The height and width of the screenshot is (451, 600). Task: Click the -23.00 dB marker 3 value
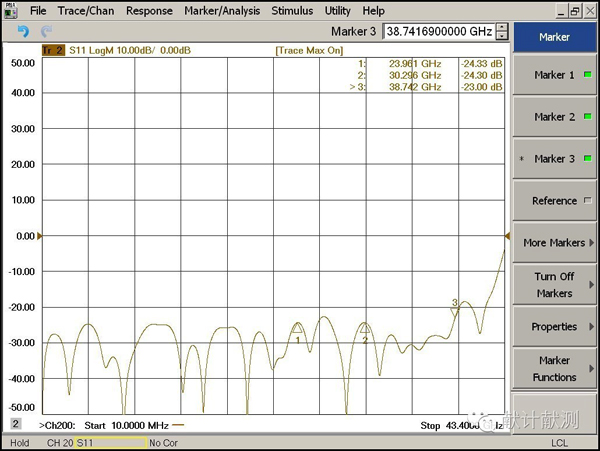pos(481,87)
